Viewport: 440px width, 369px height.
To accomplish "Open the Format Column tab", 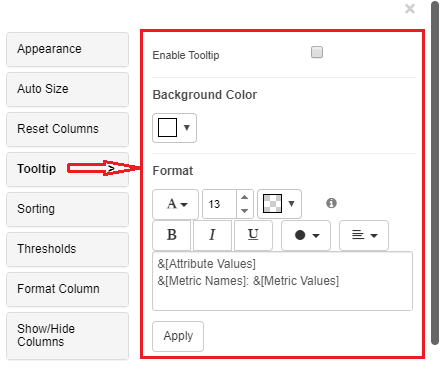I will tap(67, 289).
